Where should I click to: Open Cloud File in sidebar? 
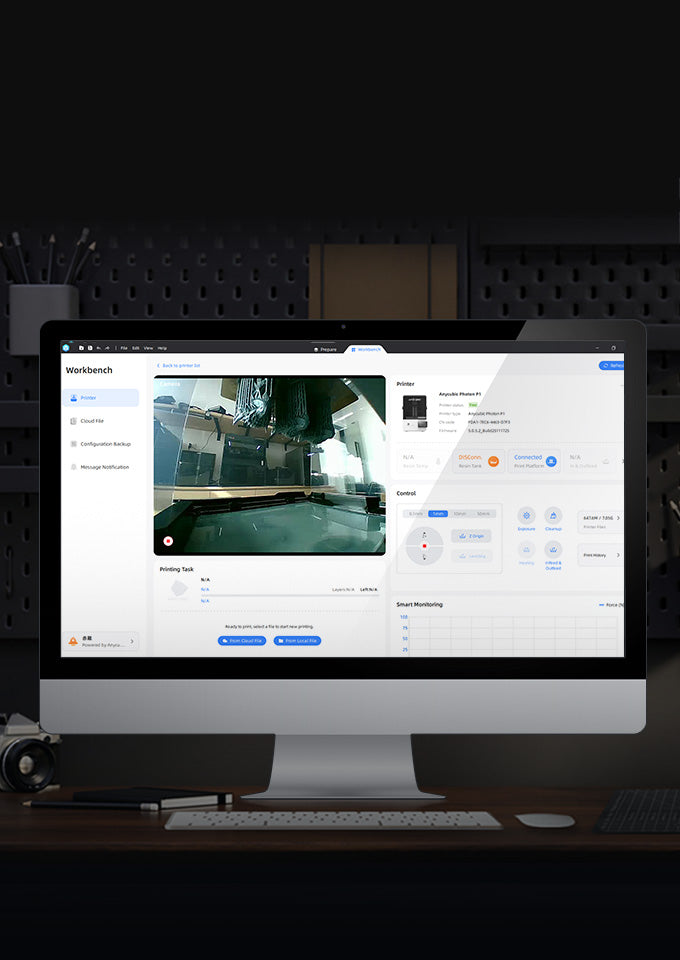coord(92,421)
